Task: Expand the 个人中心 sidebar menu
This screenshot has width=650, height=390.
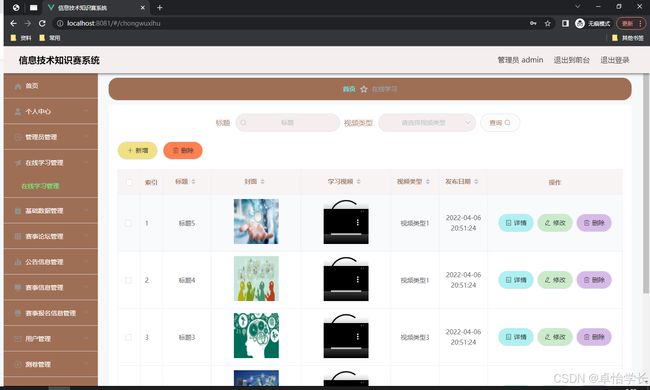Action: [51, 111]
